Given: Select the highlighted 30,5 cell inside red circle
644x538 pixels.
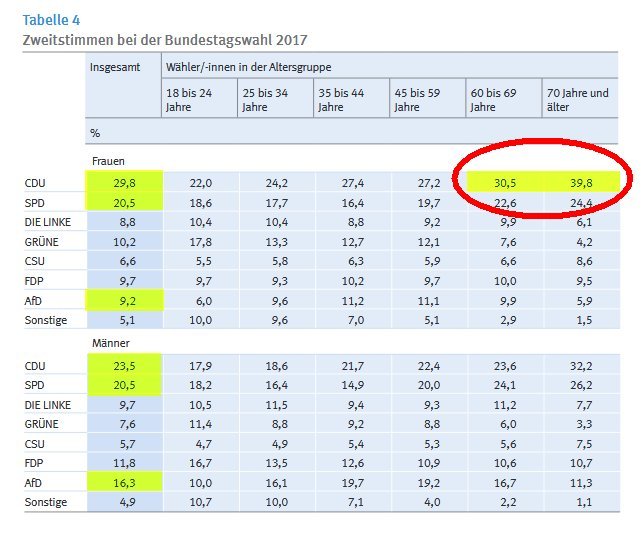Looking at the screenshot, I should 503,181.
